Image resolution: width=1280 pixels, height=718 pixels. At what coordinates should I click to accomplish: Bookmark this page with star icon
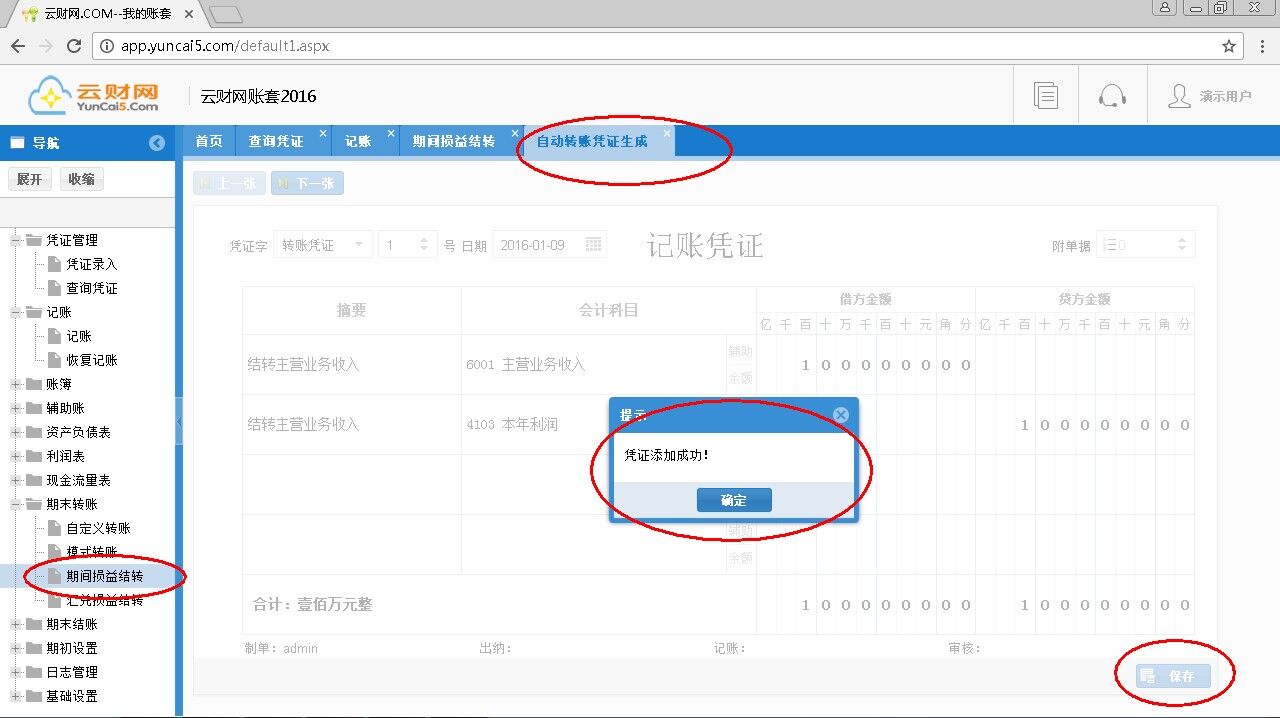tap(1229, 46)
